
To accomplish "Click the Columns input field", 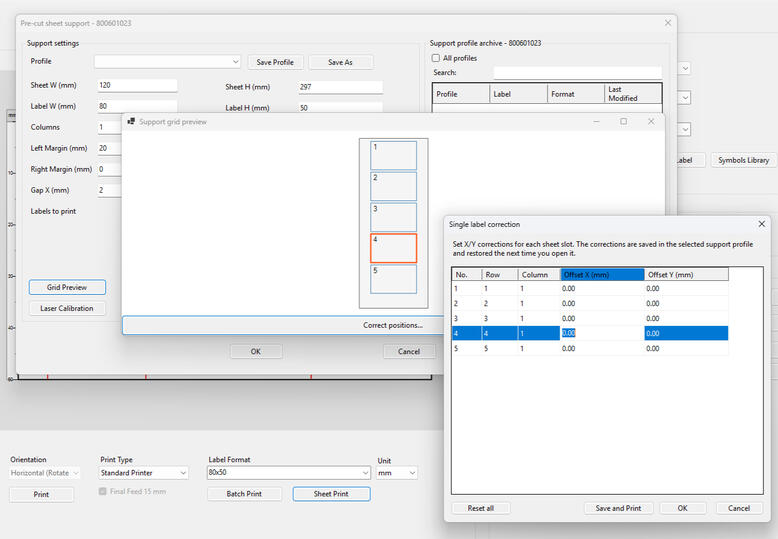I will (x=110, y=127).
